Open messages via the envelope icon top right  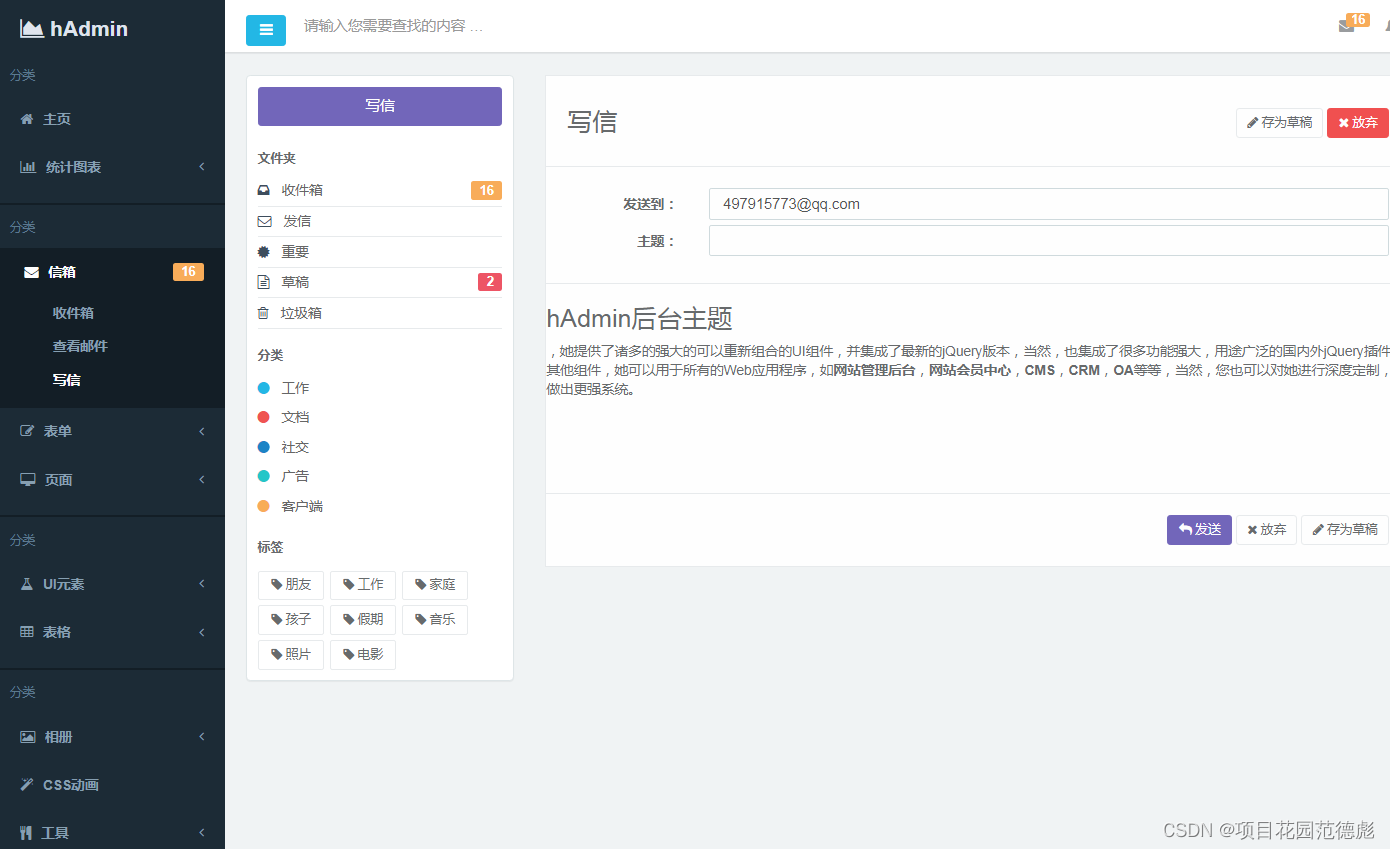click(1345, 25)
